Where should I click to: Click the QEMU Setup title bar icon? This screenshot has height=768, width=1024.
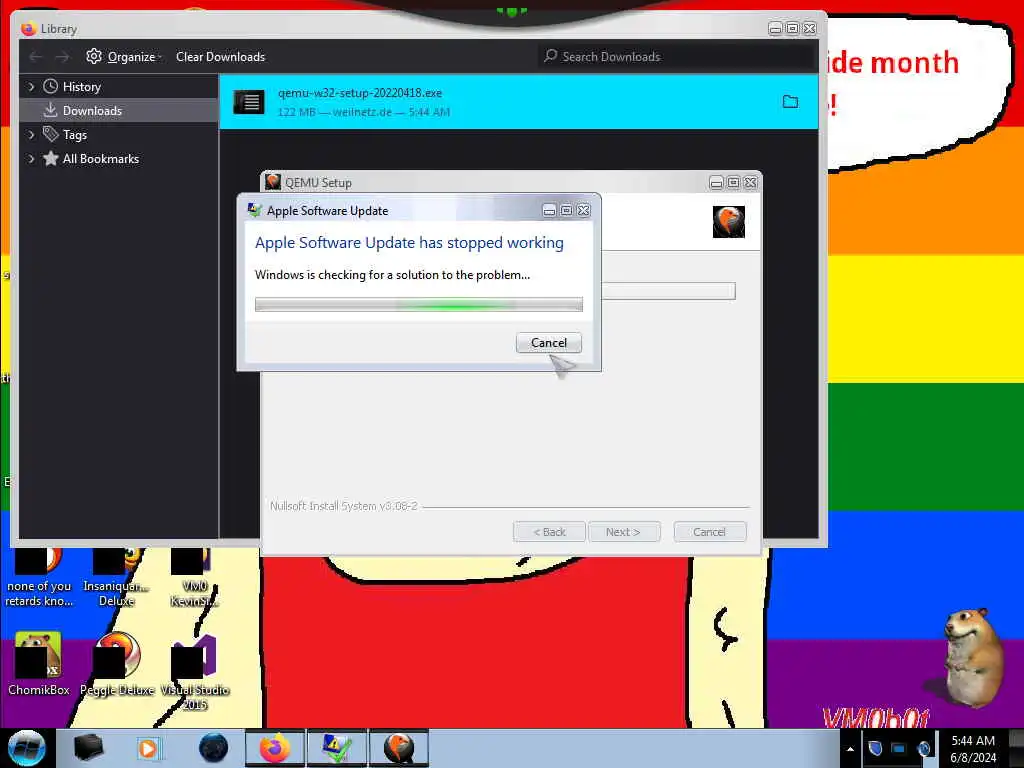[x=273, y=182]
